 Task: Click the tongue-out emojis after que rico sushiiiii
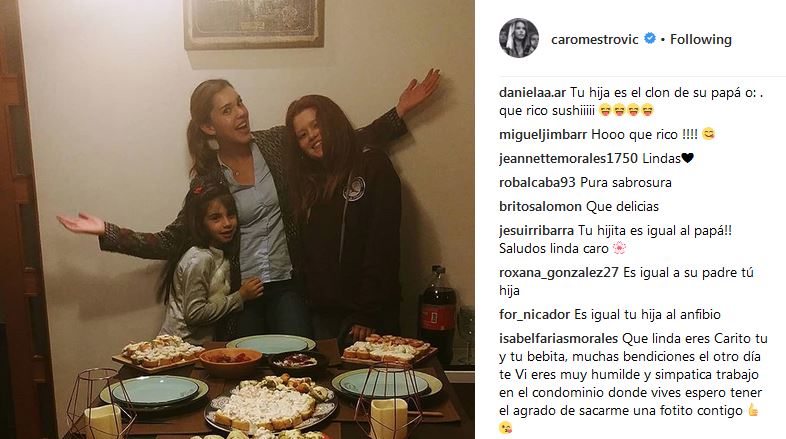[x=626, y=110]
